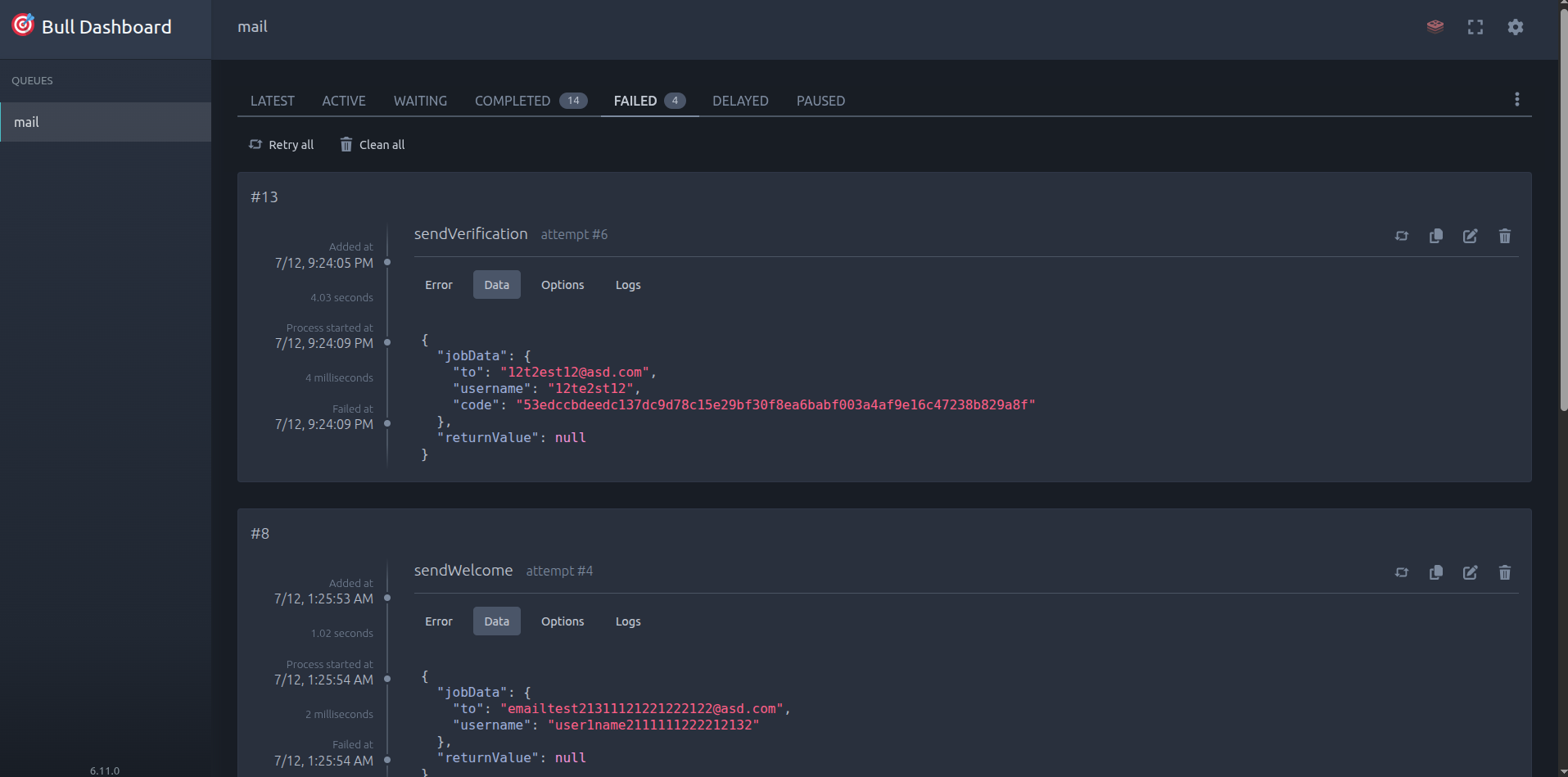This screenshot has height=777, width=1568.
Task: Switch to WAITING tab
Action: [x=420, y=101]
